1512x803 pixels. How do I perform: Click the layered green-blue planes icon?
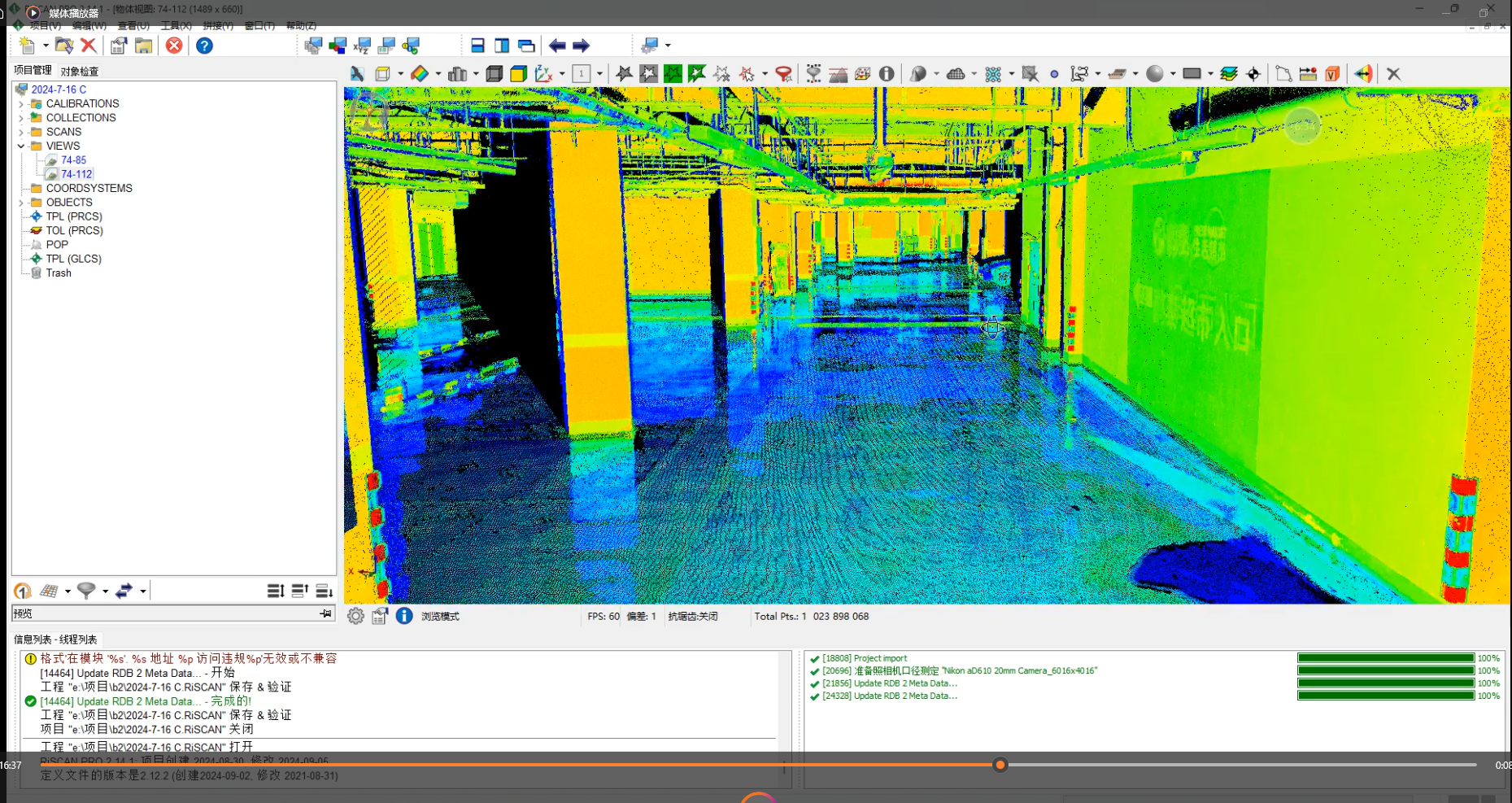(1228, 74)
